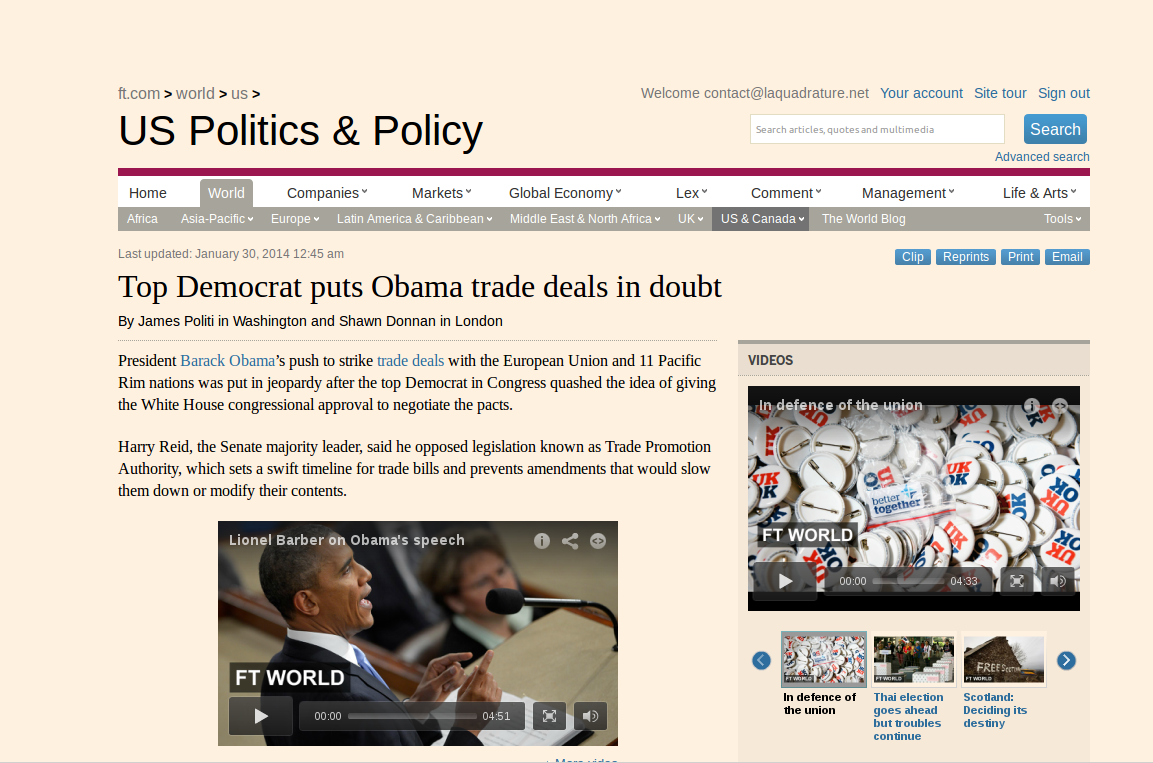
Task: Show previous videos with left carousel arrow
Action: 761,660
